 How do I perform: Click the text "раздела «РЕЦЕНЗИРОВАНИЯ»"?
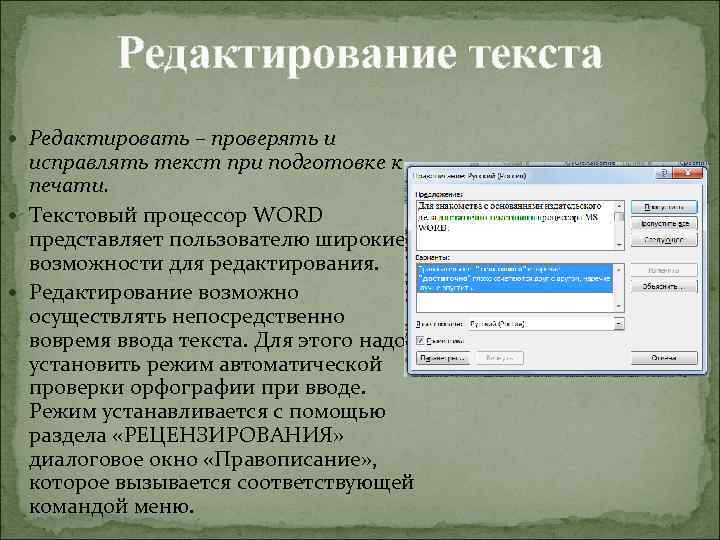click(186, 435)
